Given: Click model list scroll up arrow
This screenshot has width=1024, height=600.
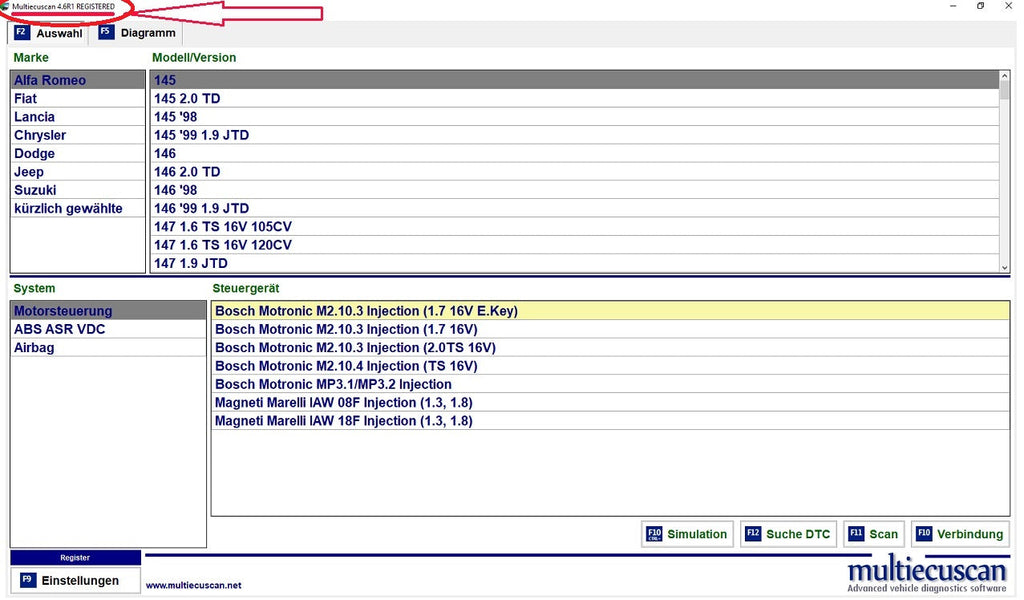Looking at the screenshot, I should click(x=1004, y=76).
